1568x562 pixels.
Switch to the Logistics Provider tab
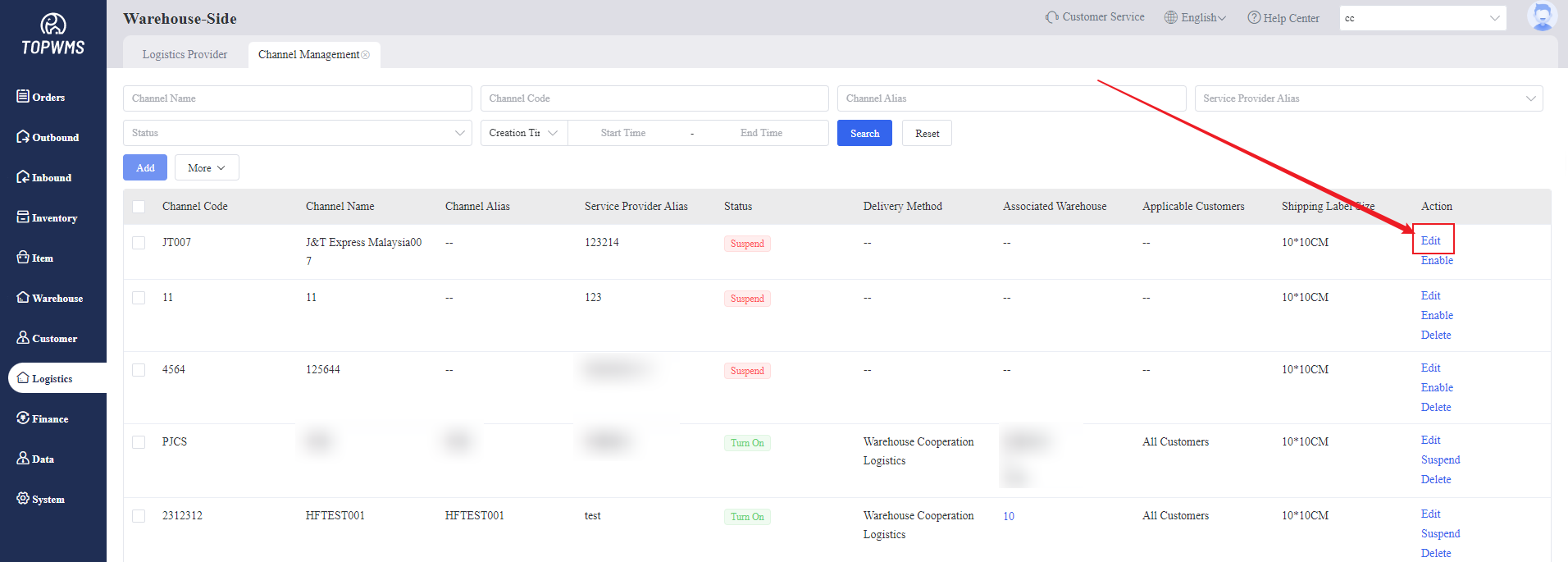(185, 55)
